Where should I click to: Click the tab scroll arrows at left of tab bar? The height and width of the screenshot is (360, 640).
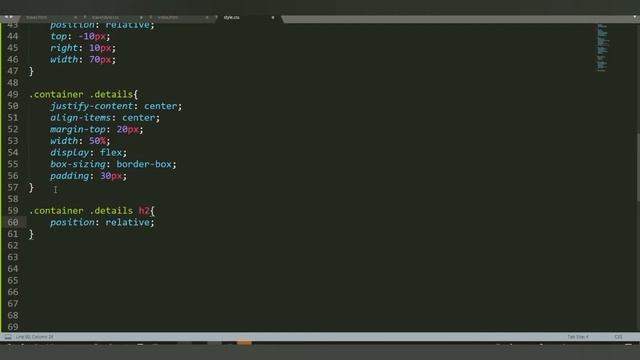[8, 18]
